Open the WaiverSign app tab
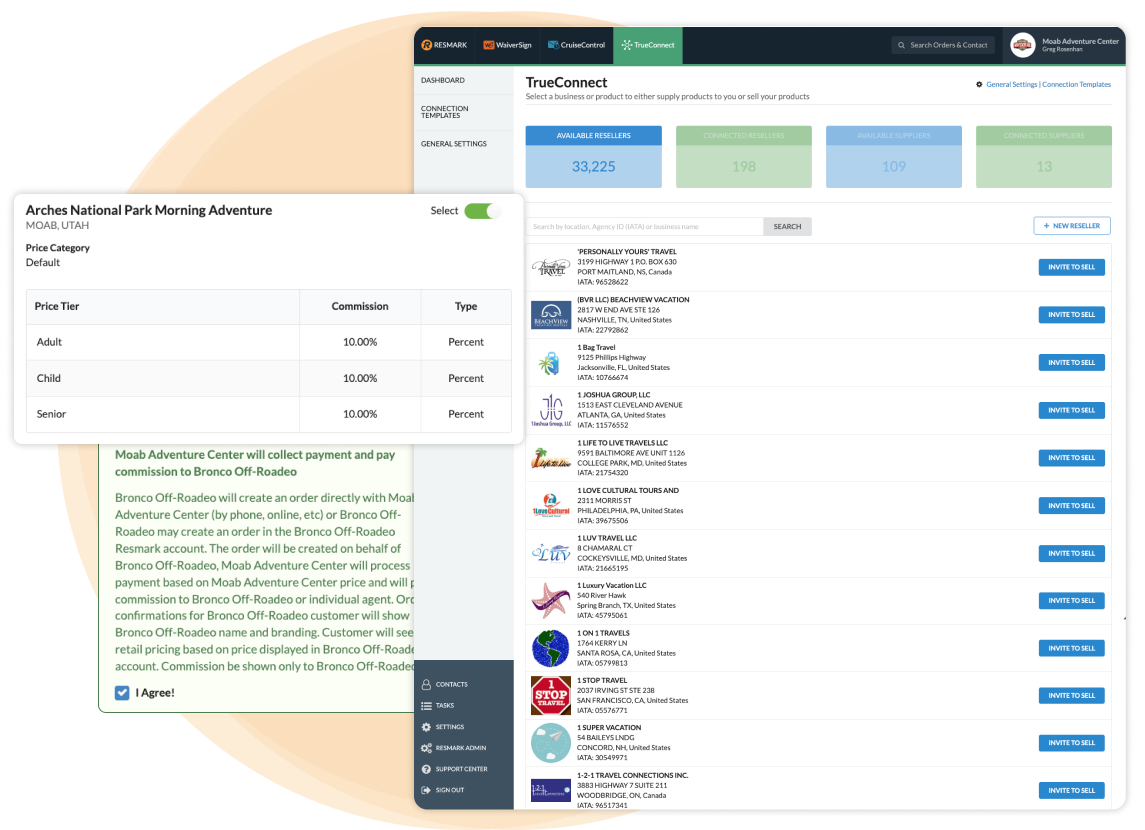Screen dimensions: 1145x830 [x=508, y=45]
